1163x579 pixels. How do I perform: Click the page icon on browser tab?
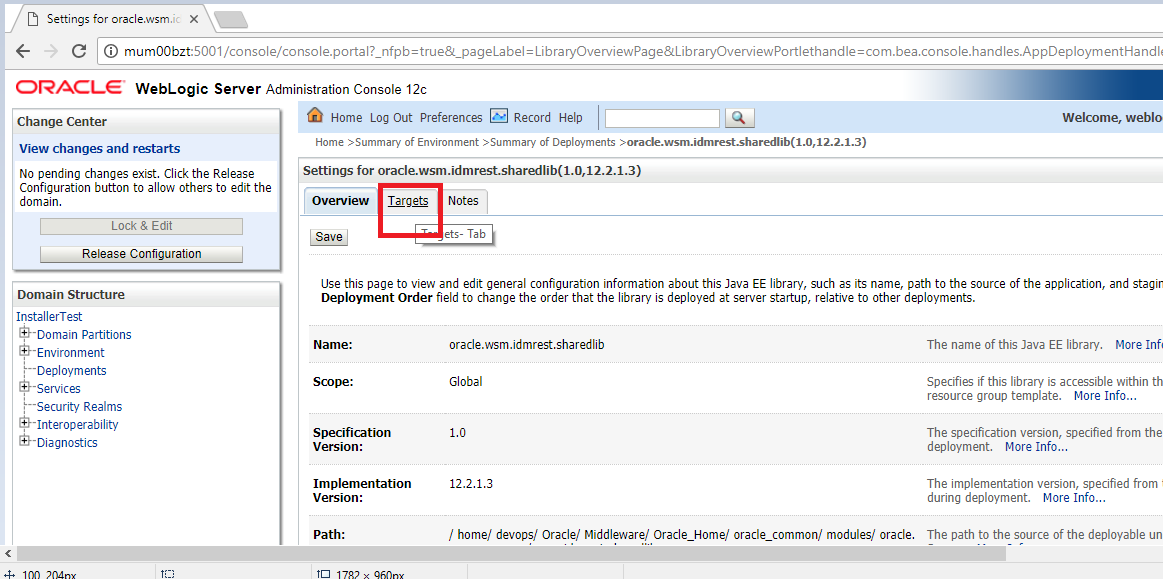(x=33, y=19)
